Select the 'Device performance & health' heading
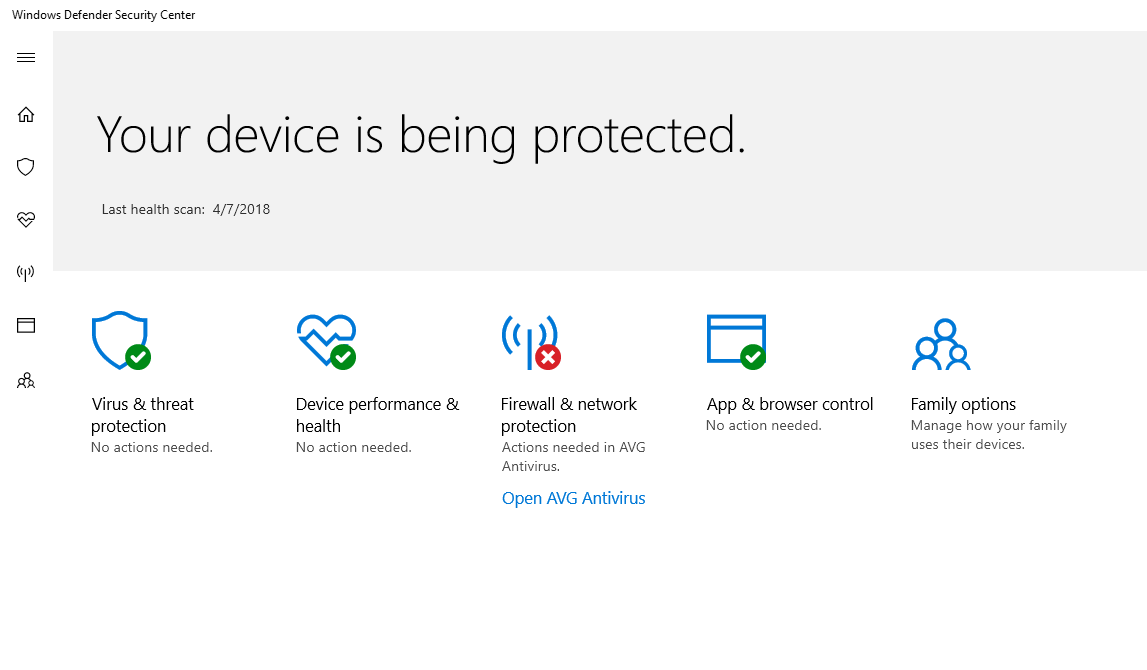Image resolution: width=1147 pixels, height=670 pixels. click(377, 415)
